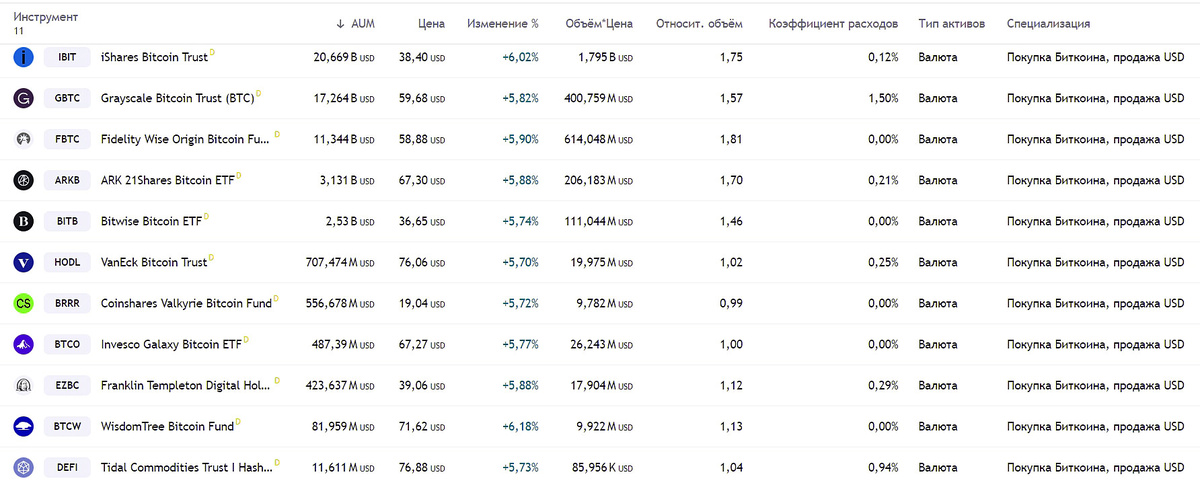Click the VanEck HODL logo icon
Screen dimensions: 1200x487
(x=23, y=262)
